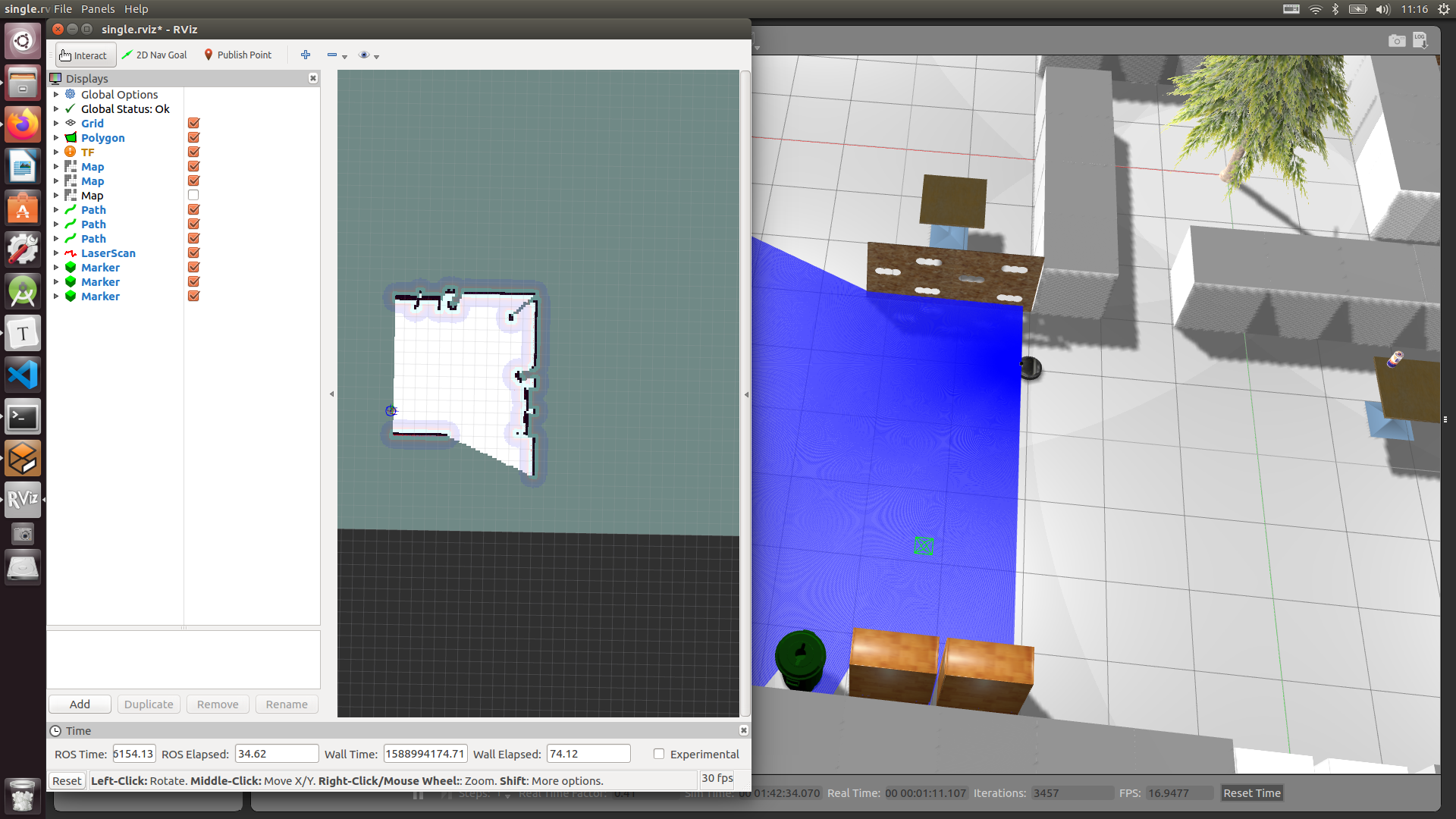Click the Add display button
Image resolution: width=1456 pixels, height=819 pixels.
(x=80, y=704)
